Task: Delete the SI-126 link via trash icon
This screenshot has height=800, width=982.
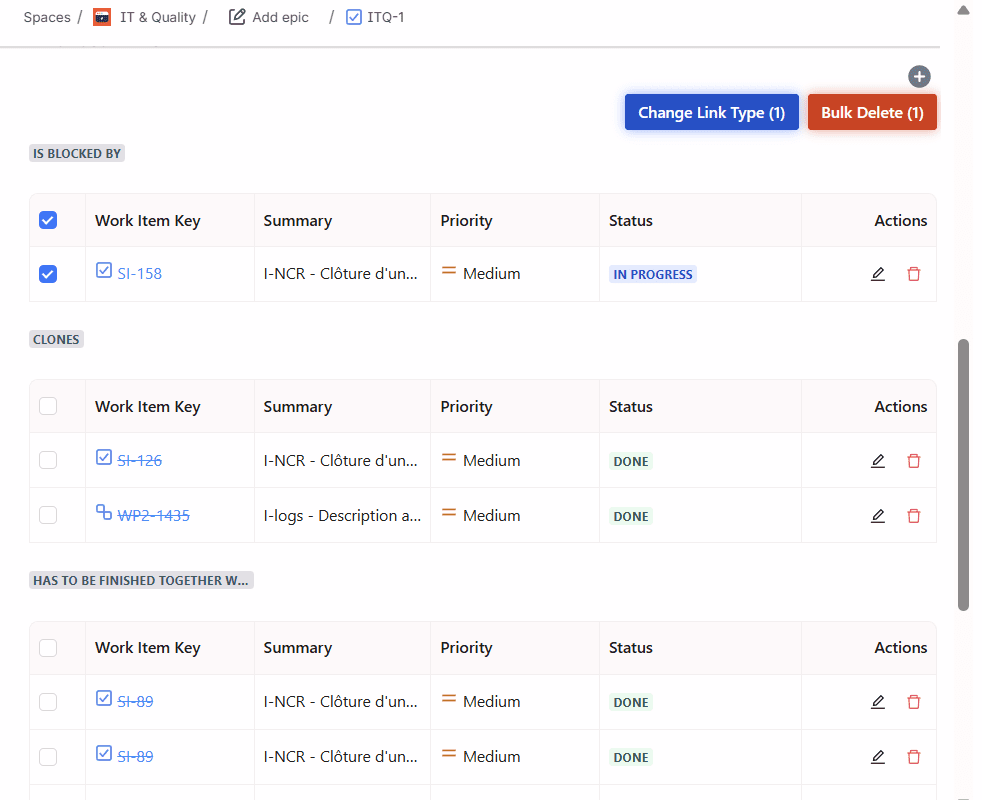Action: [913, 461]
